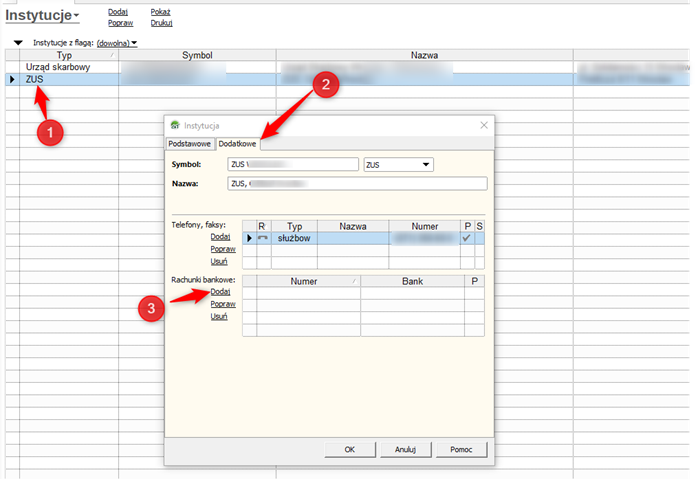Open the Instytucje heading dropdown

coord(42,16)
